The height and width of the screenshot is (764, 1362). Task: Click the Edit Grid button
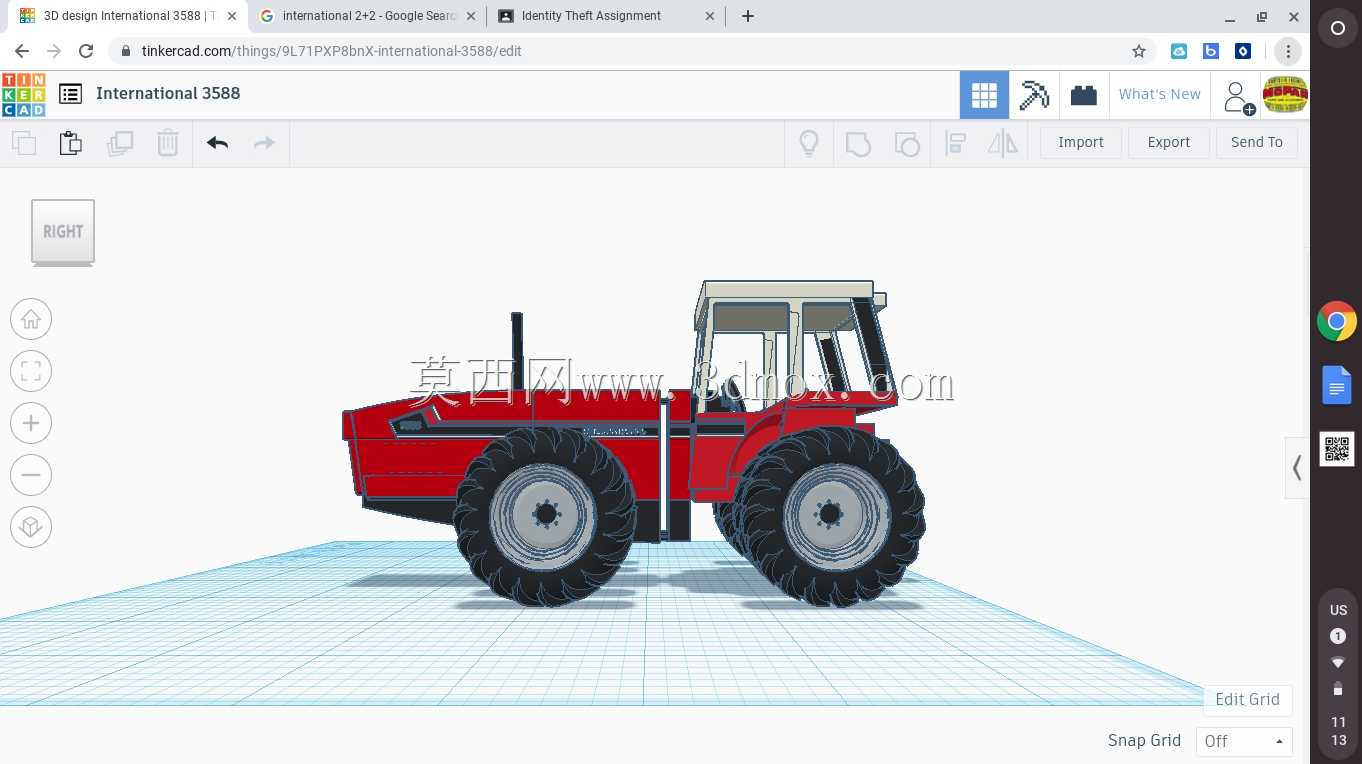point(1247,699)
